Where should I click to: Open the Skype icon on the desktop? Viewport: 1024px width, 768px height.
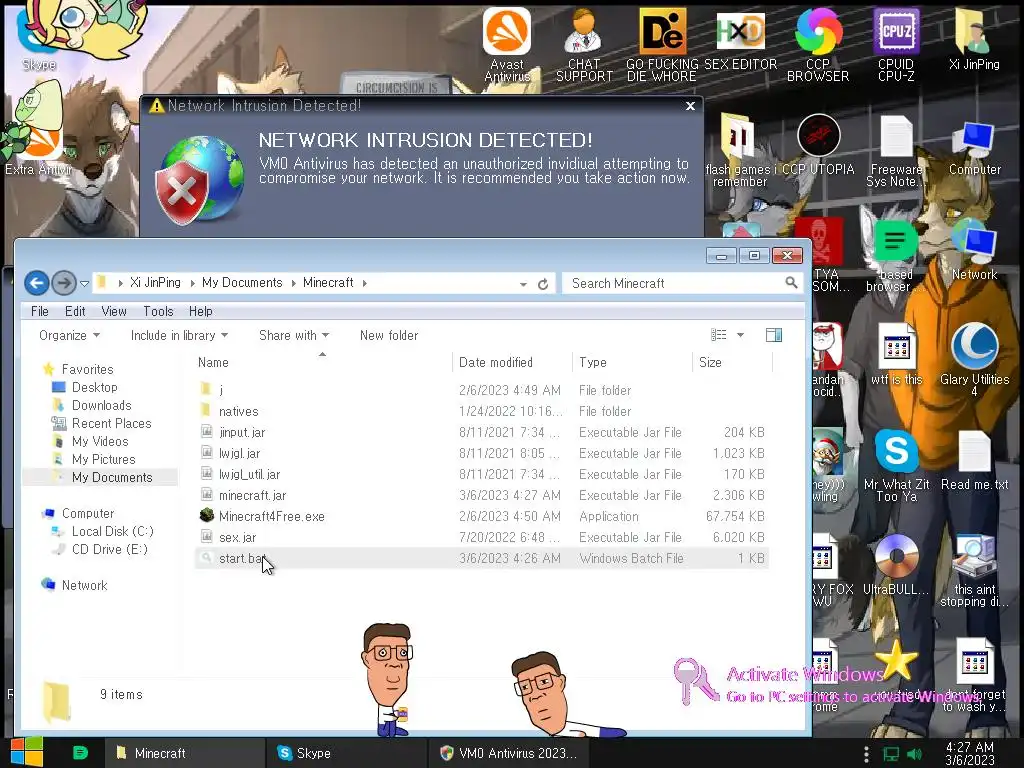pos(38,40)
